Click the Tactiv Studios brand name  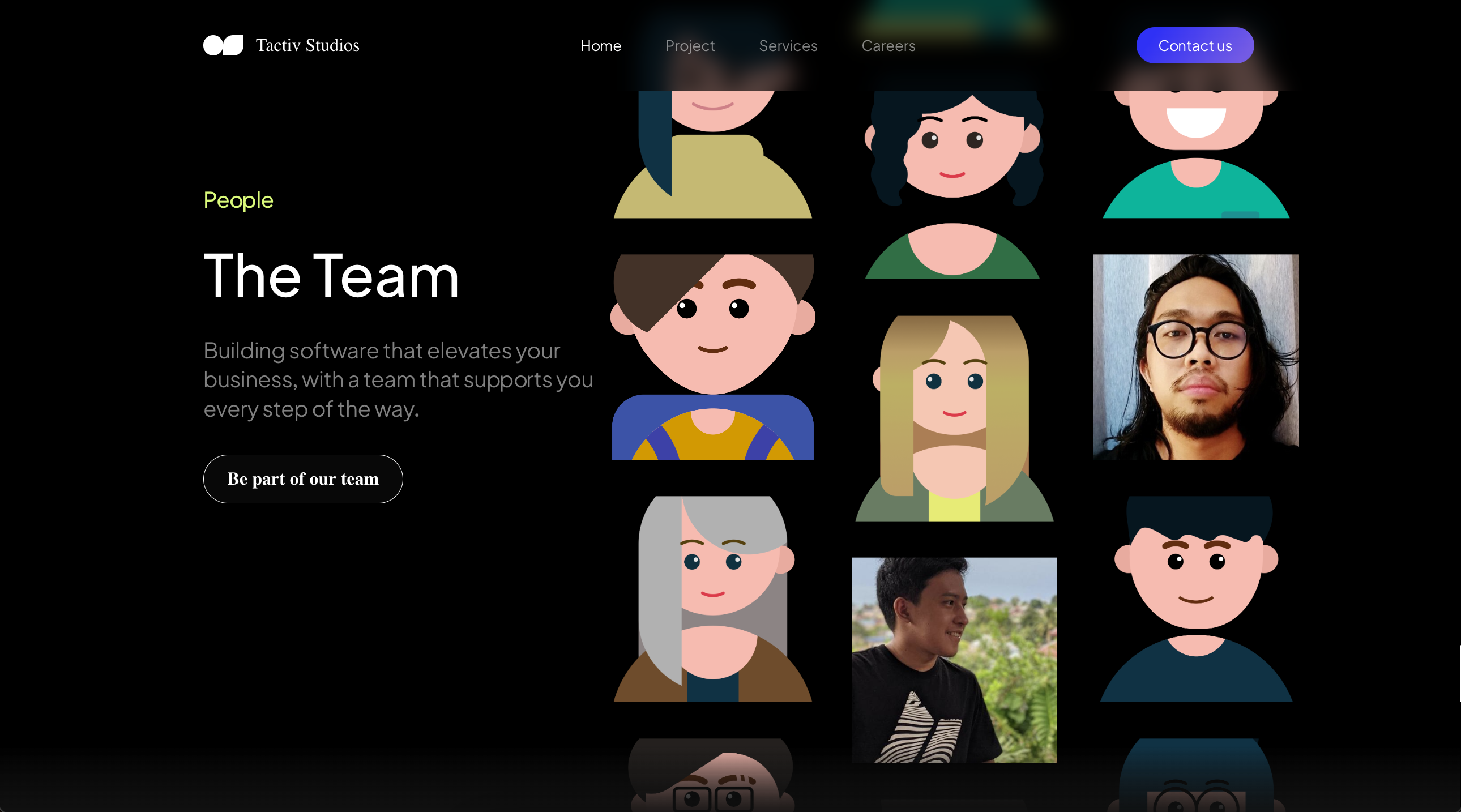point(307,45)
